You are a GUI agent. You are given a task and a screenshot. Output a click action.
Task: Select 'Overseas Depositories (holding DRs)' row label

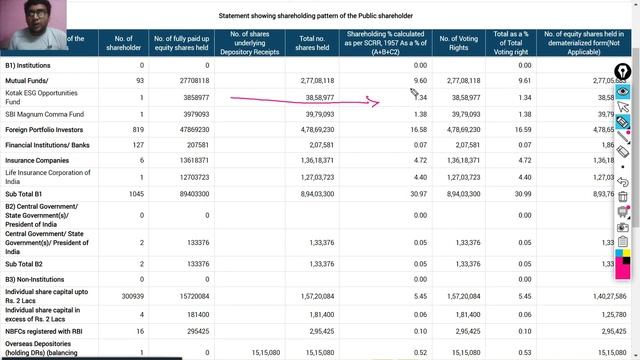tap(41, 348)
